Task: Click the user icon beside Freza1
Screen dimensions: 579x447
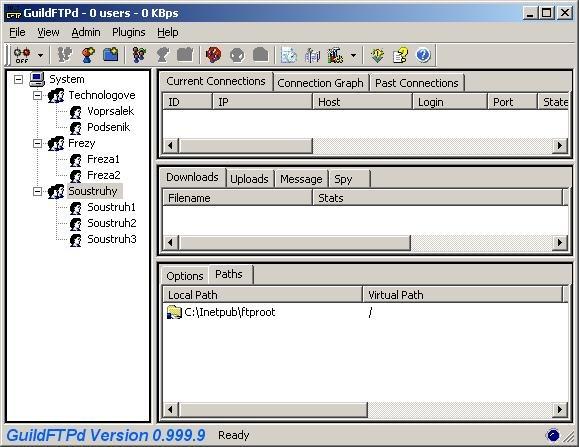Action: (76, 160)
